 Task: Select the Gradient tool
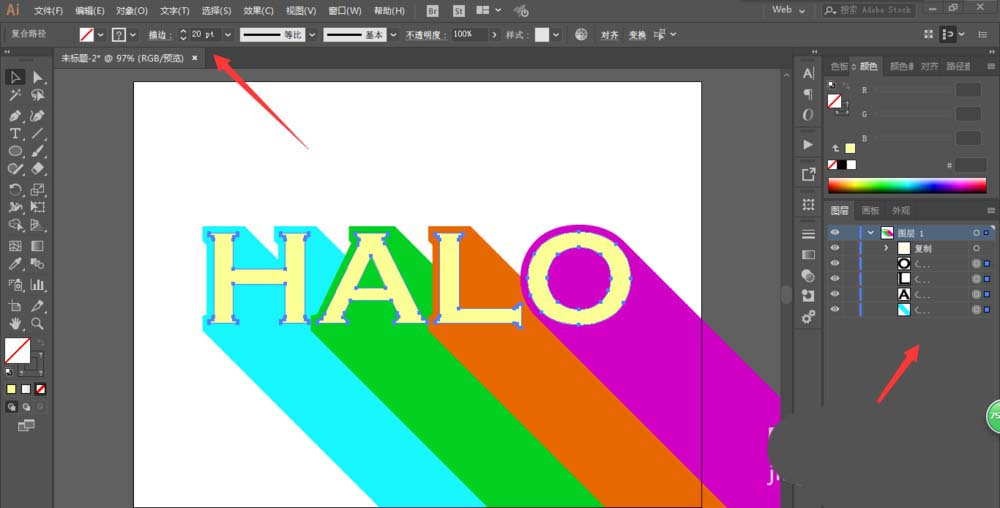[38, 245]
